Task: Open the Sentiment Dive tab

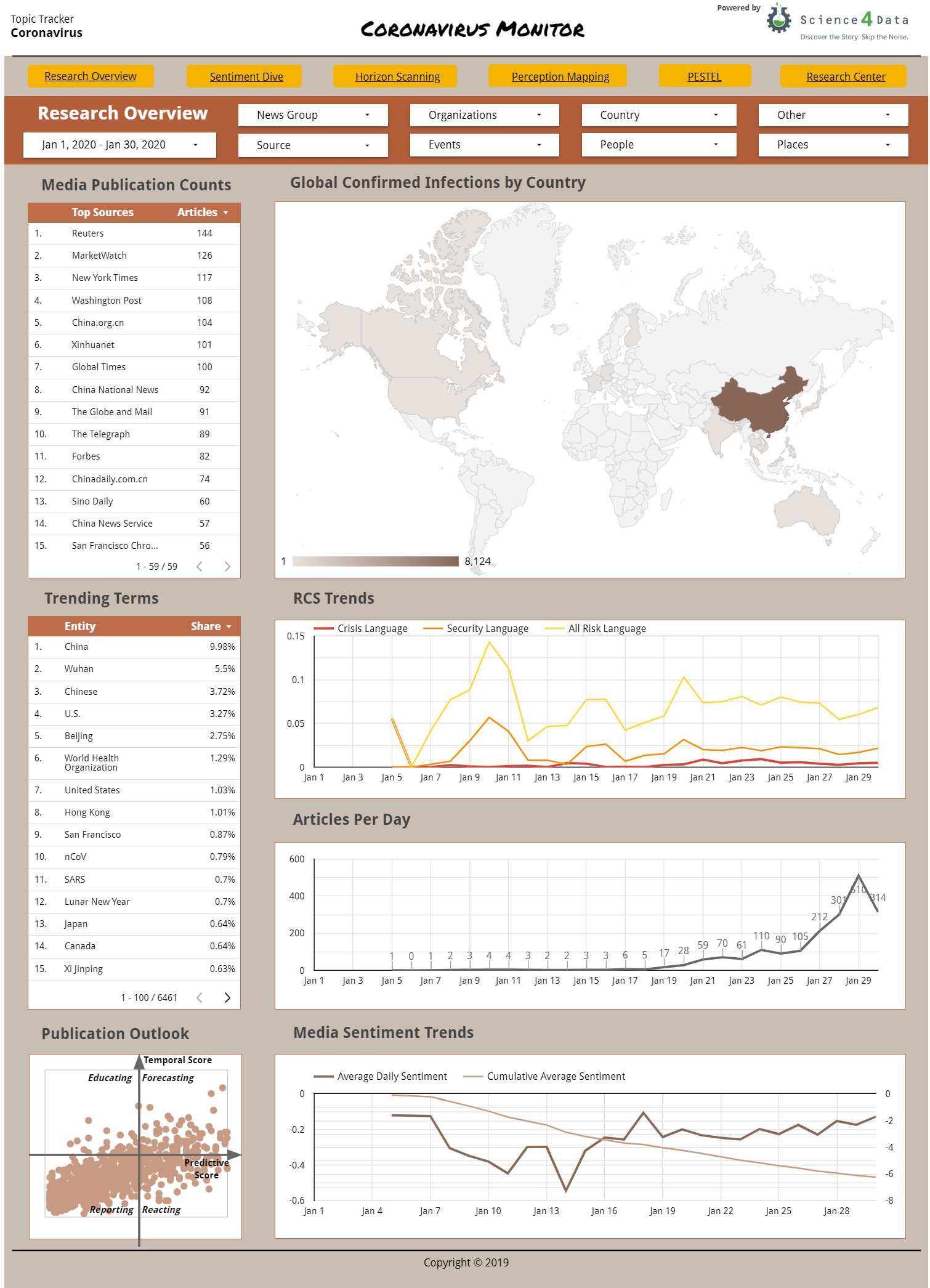Action: click(245, 76)
